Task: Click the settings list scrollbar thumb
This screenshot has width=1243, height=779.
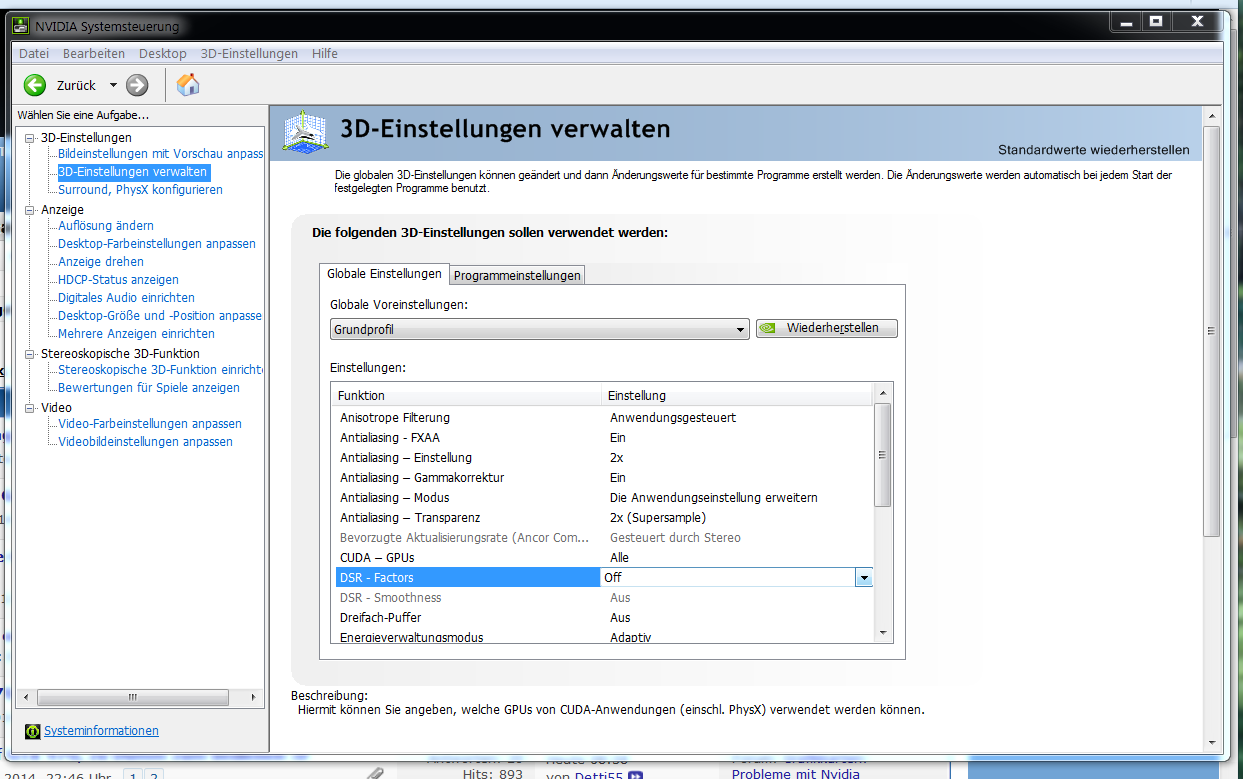Action: tap(882, 455)
